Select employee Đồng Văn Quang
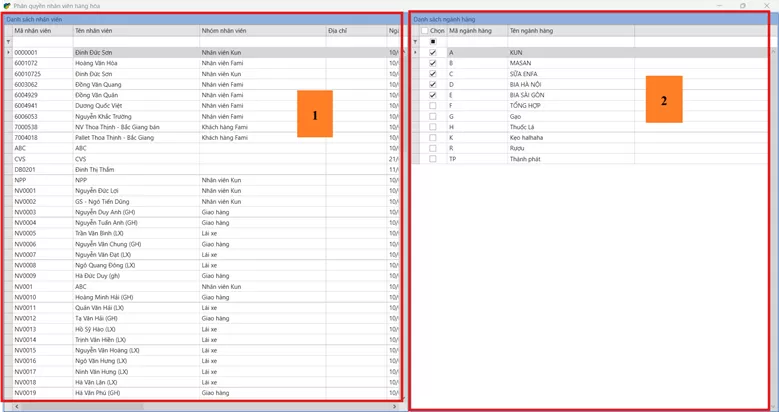Image resolution: width=779 pixels, height=412 pixels. 98,84
